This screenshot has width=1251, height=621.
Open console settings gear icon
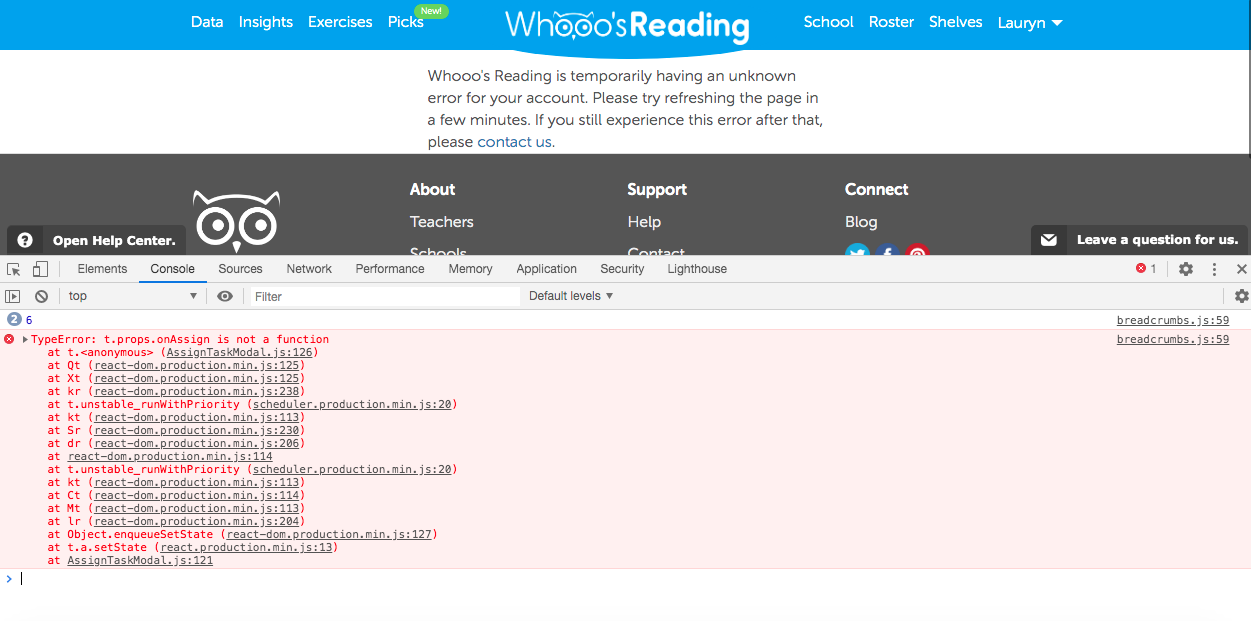[1241, 296]
